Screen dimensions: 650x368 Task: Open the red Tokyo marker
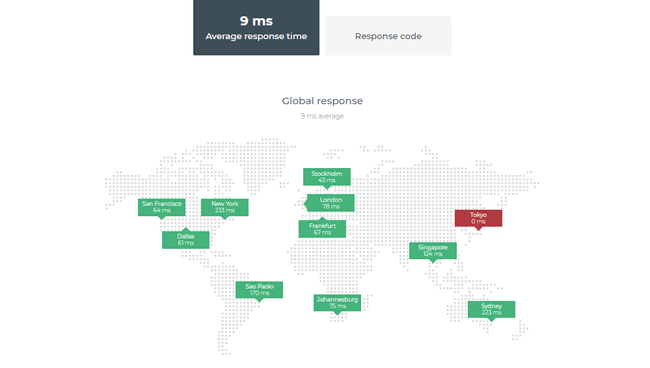[478, 218]
